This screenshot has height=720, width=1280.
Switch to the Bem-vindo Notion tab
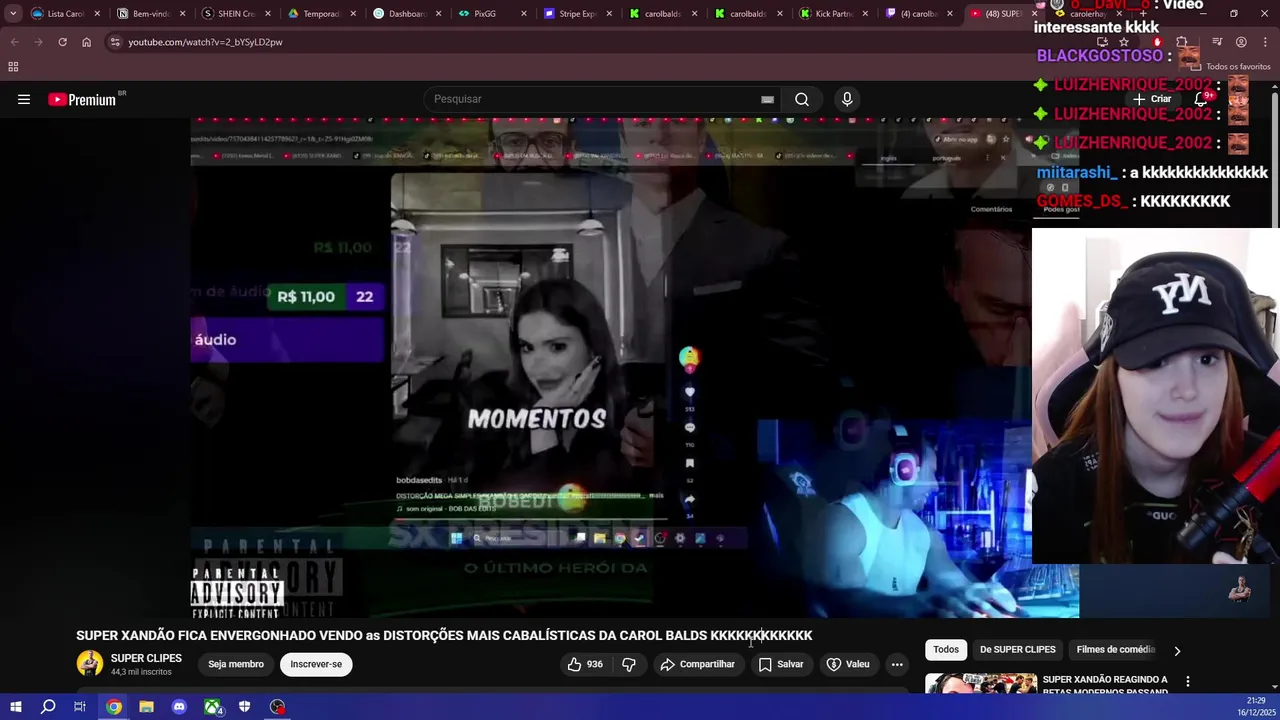click(x=150, y=14)
